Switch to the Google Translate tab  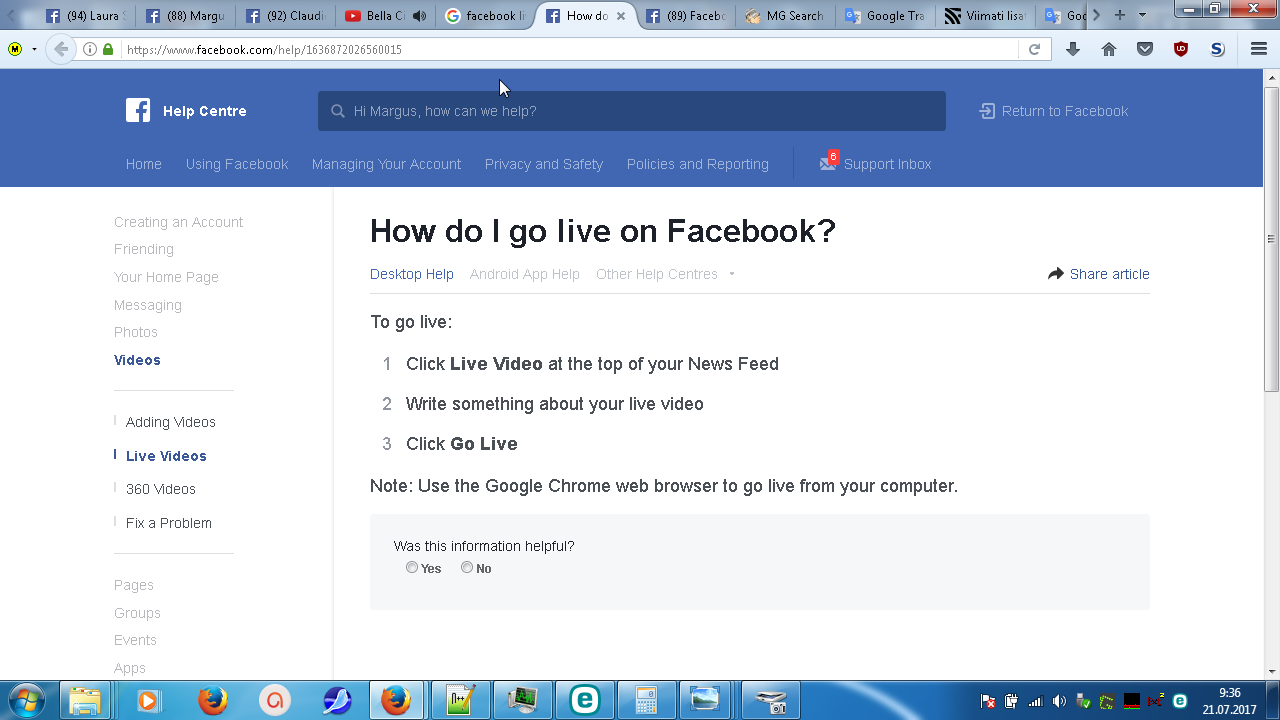click(885, 16)
